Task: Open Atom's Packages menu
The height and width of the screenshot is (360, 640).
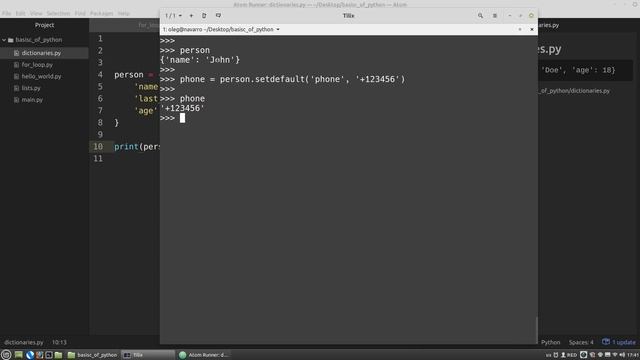Action: coord(101,13)
